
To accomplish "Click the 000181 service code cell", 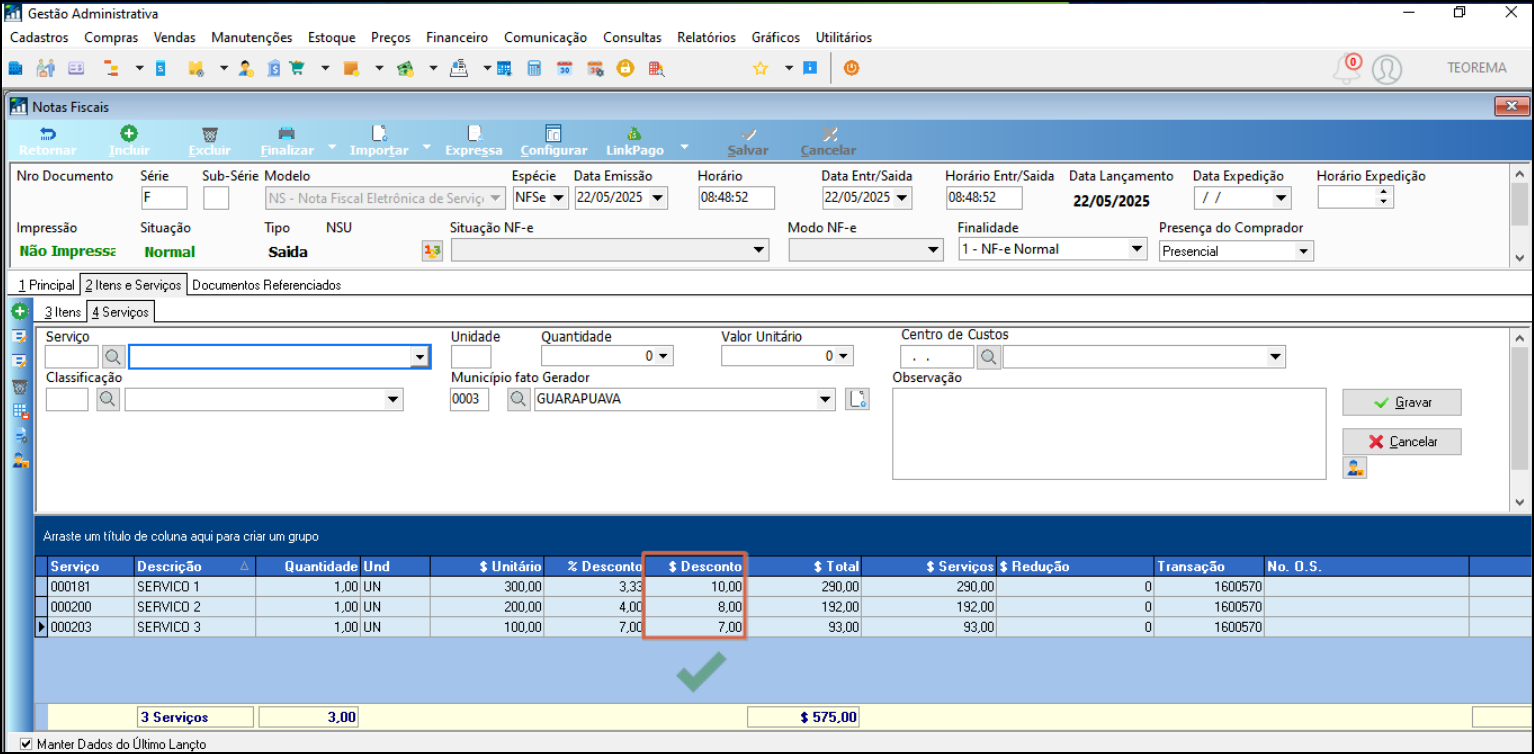I will coord(91,587).
